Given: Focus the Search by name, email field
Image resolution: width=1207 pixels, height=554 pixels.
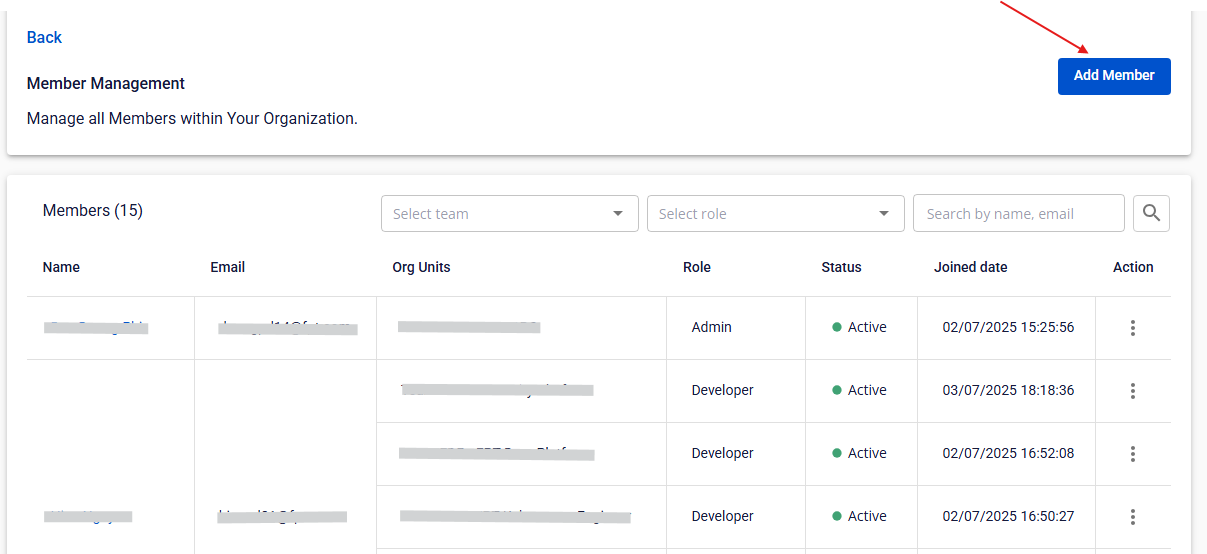Looking at the screenshot, I should pyautogui.click(x=1018, y=213).
